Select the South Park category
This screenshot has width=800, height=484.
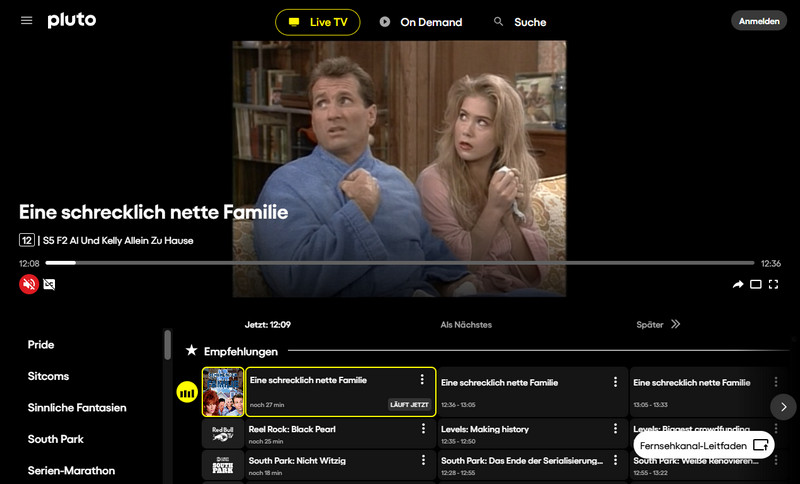pyautogui.click(x=56, y=439)
